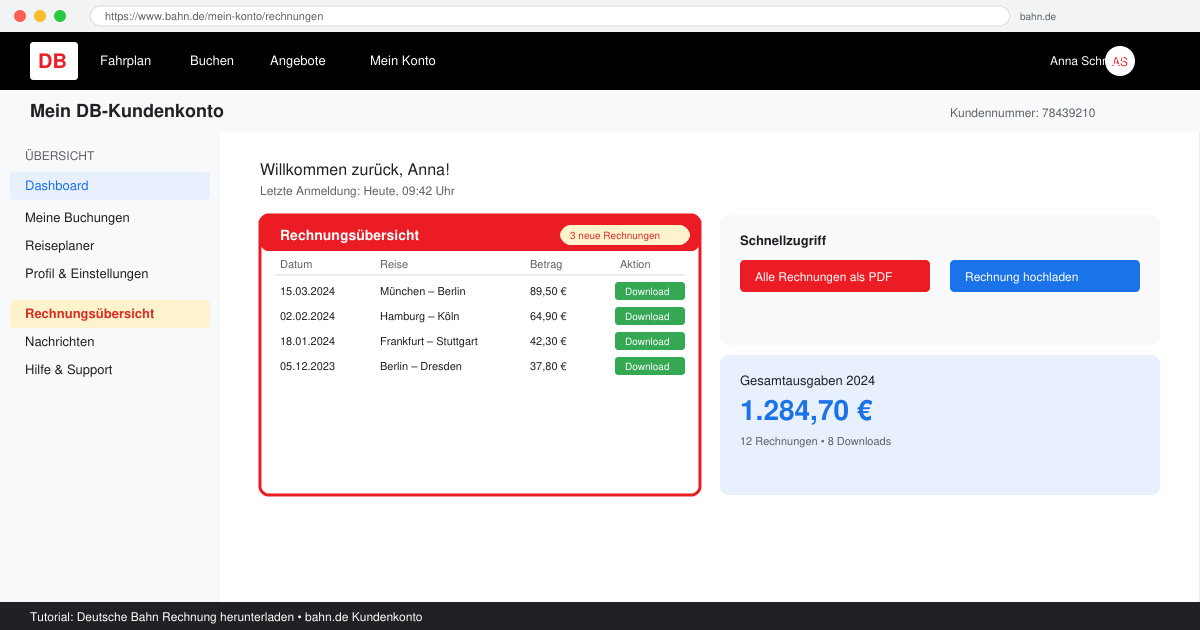Click the Hamburg – Köln trip text
This screenshot has width=1200, height=630.
[x=419, y=317]
